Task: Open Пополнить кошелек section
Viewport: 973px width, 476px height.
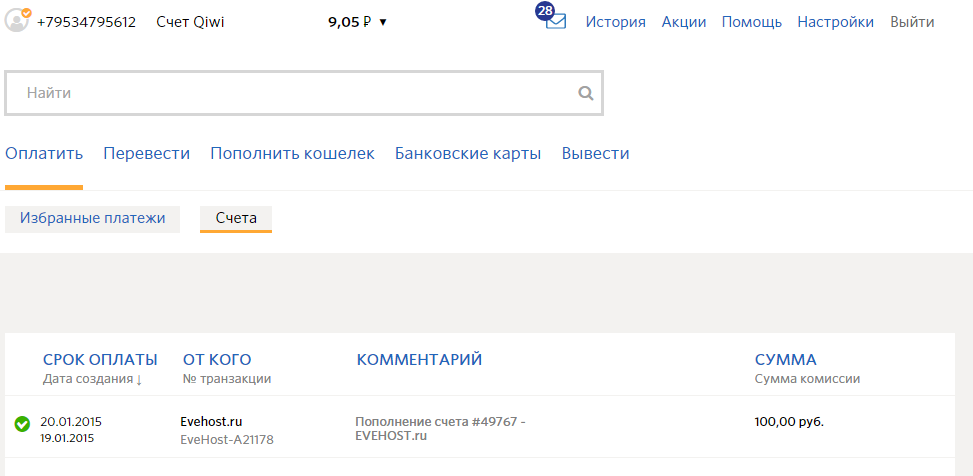Action: point(292,153)
